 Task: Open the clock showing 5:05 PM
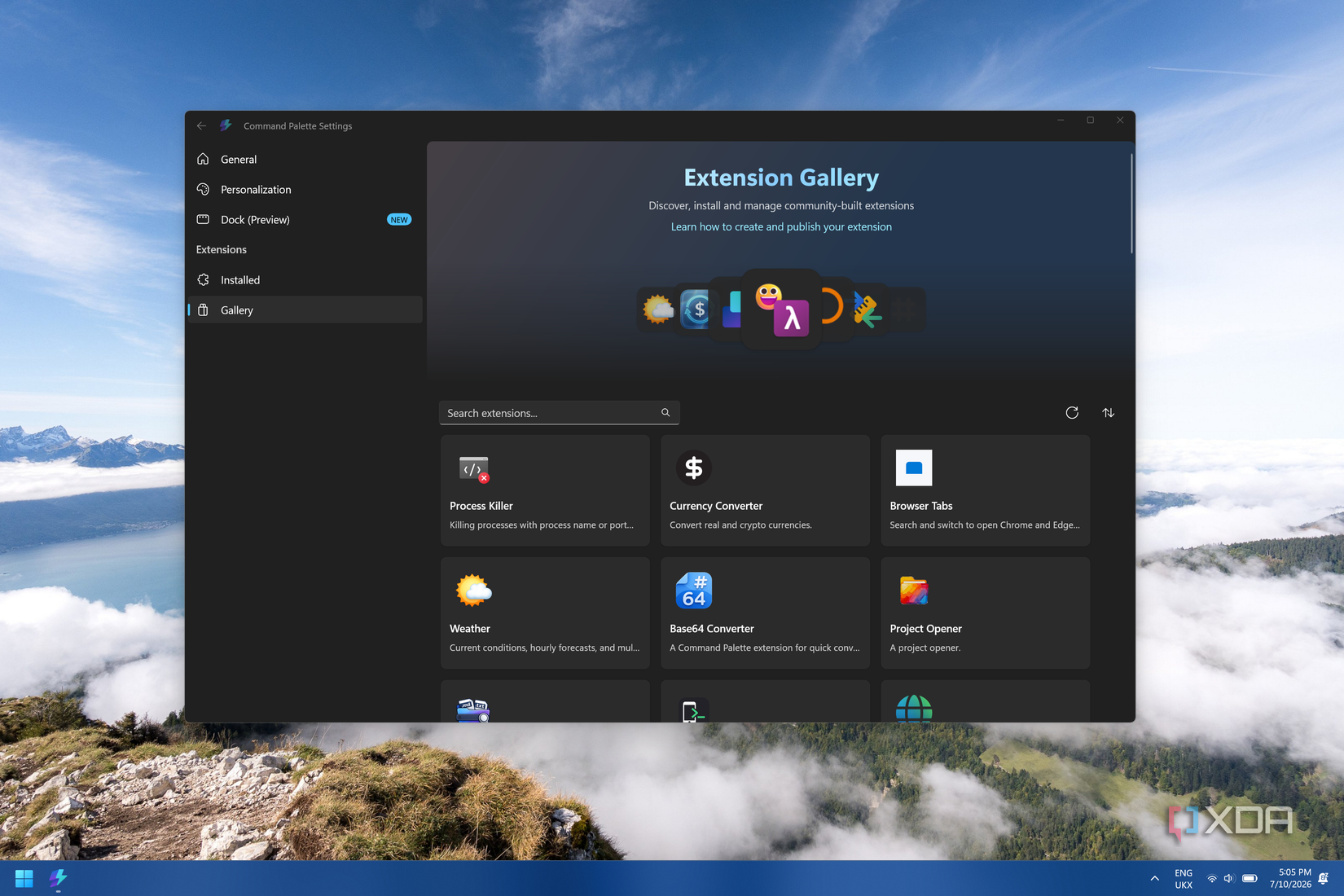1290,878
